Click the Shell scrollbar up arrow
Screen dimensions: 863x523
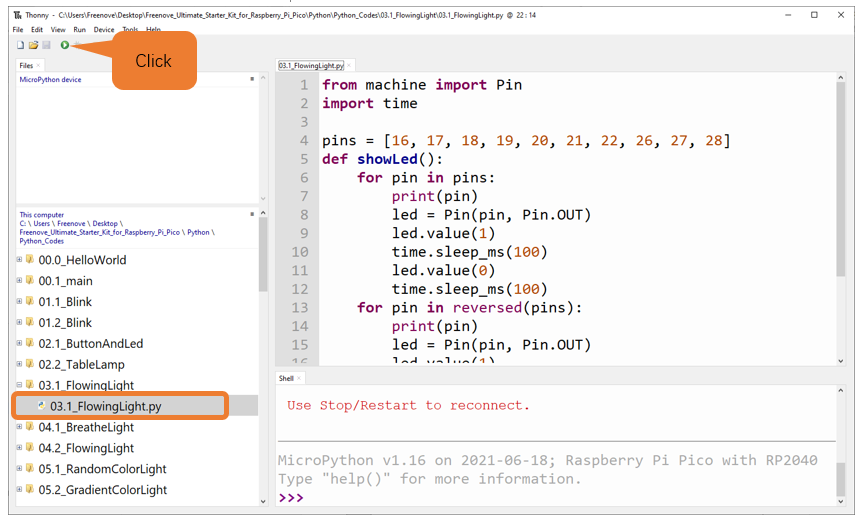click(840, 390)
